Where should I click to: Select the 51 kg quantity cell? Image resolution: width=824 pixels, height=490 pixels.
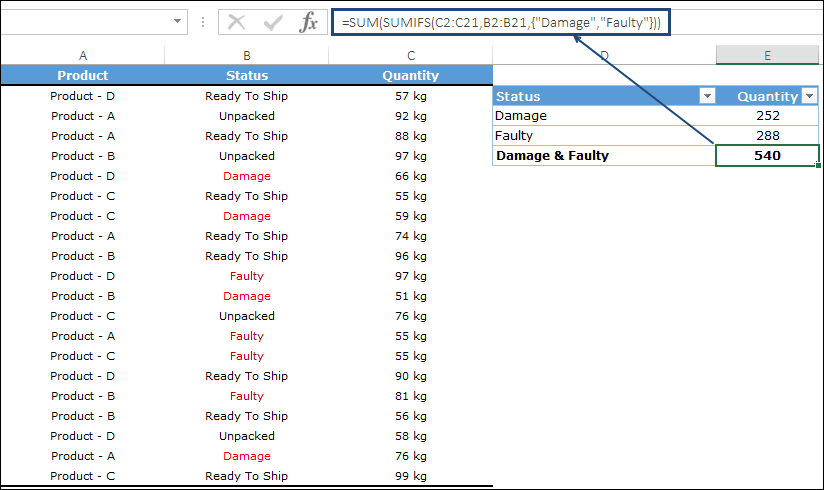(x=410, y=295)
